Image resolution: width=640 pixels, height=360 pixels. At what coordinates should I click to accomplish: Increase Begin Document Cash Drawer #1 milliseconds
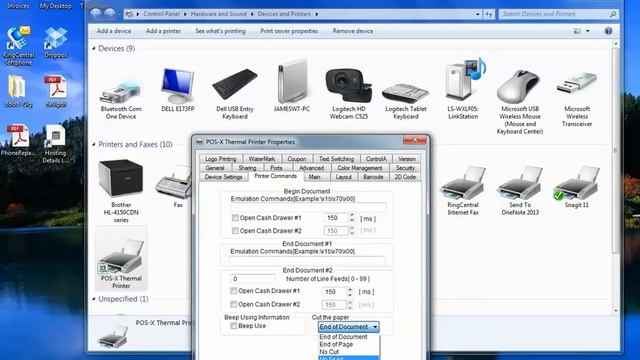(x=352, y=215)
